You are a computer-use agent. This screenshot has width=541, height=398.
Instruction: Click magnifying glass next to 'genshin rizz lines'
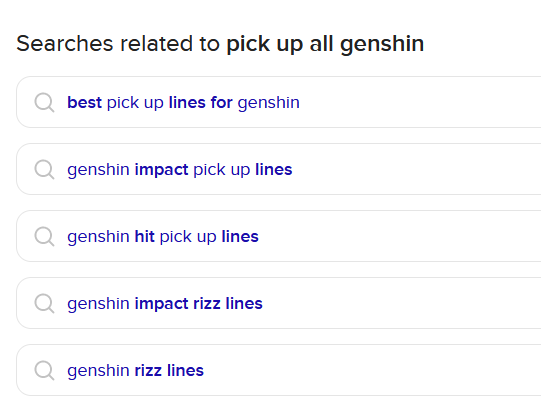coord(45,370)
